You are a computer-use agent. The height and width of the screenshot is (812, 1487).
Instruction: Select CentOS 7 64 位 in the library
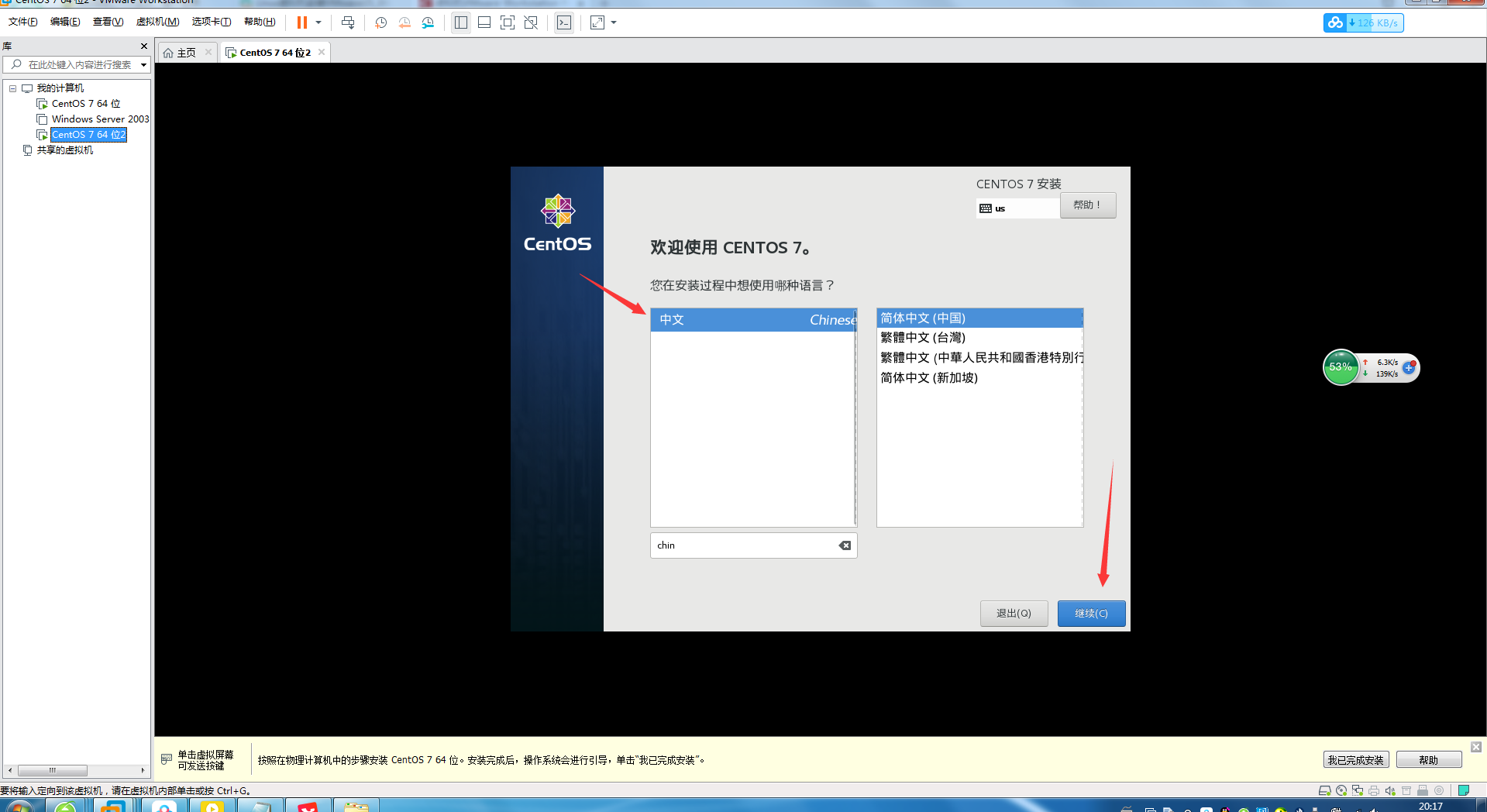pyautogui.click(x=86, y=104)
